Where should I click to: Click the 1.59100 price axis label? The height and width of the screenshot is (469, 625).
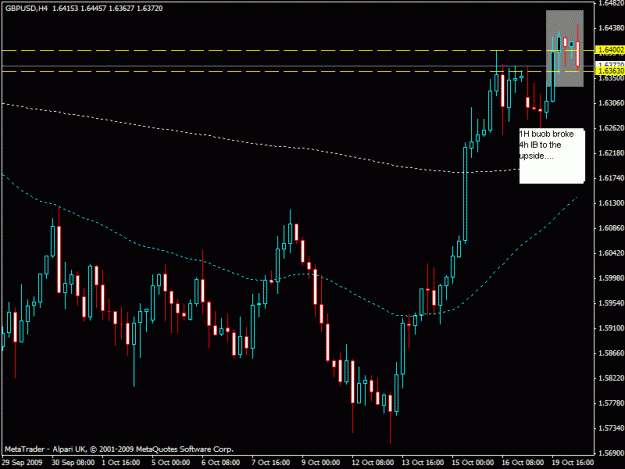click(611, 328)
